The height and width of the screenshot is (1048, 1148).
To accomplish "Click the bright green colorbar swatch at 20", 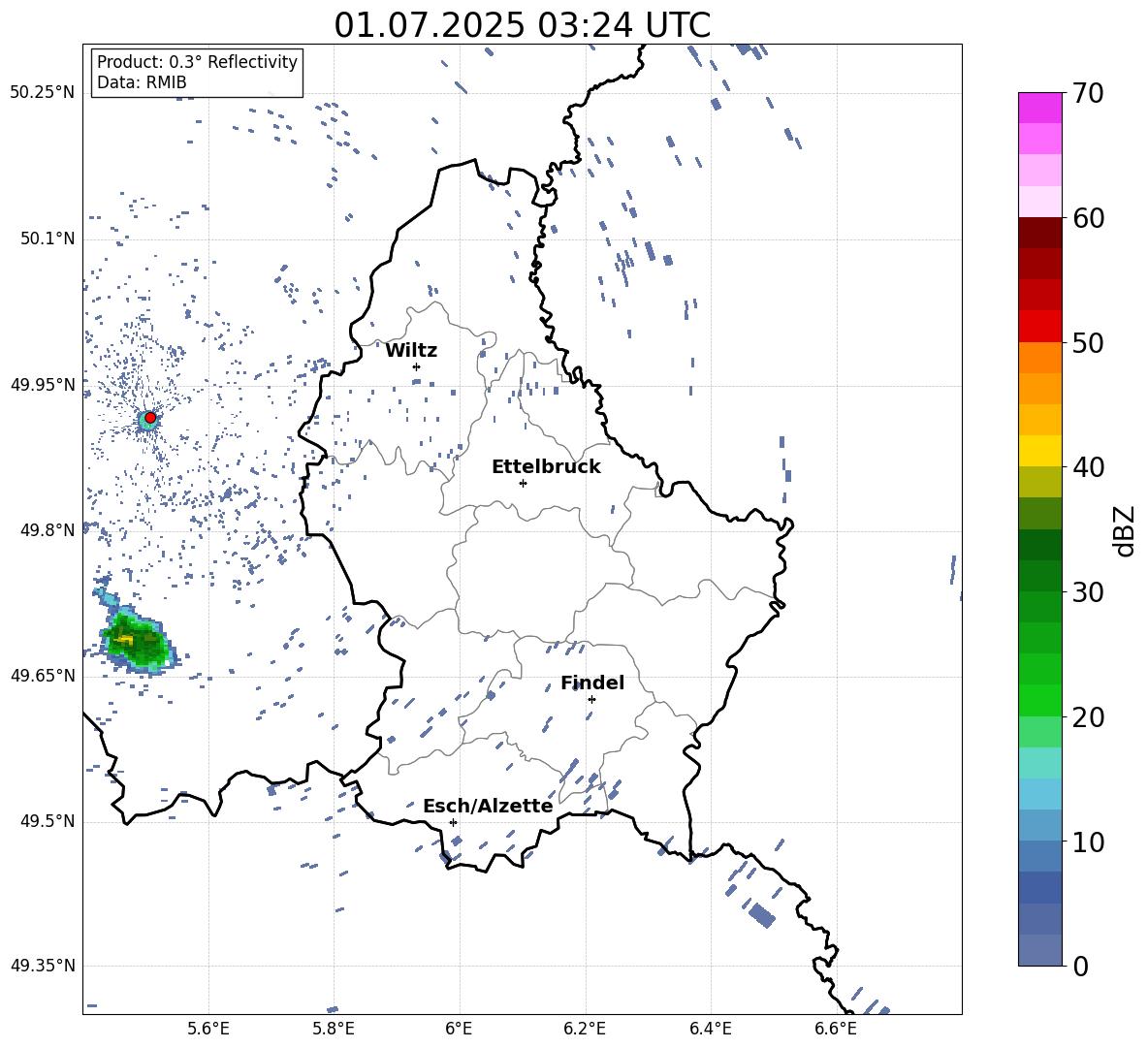I will tap(1039, 700).
